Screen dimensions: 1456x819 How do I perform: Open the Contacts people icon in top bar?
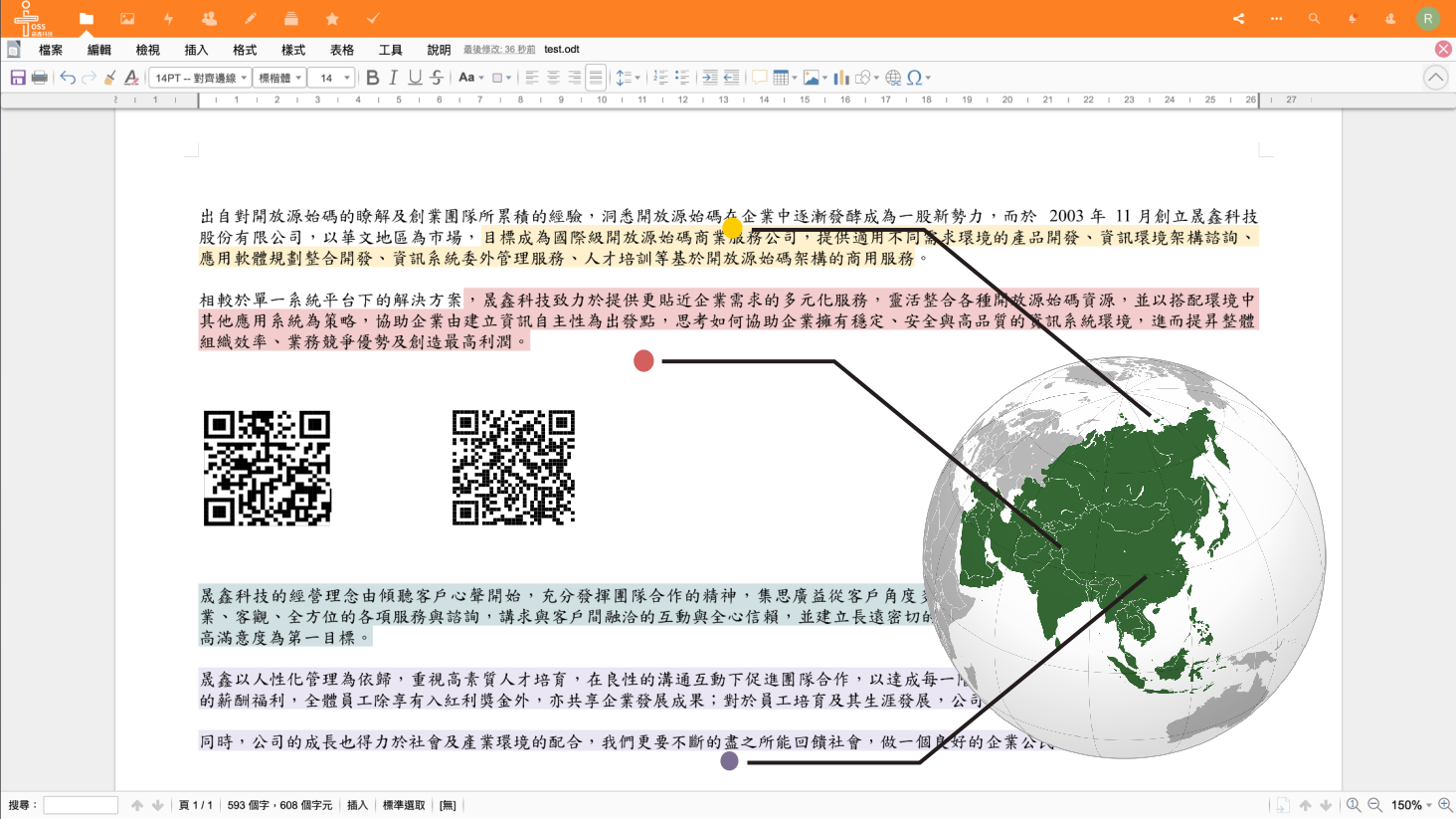[x=209, y=18]
